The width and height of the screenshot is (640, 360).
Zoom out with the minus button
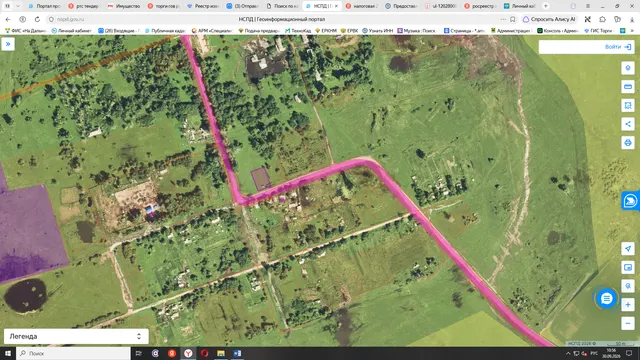[x=628, y=323]
